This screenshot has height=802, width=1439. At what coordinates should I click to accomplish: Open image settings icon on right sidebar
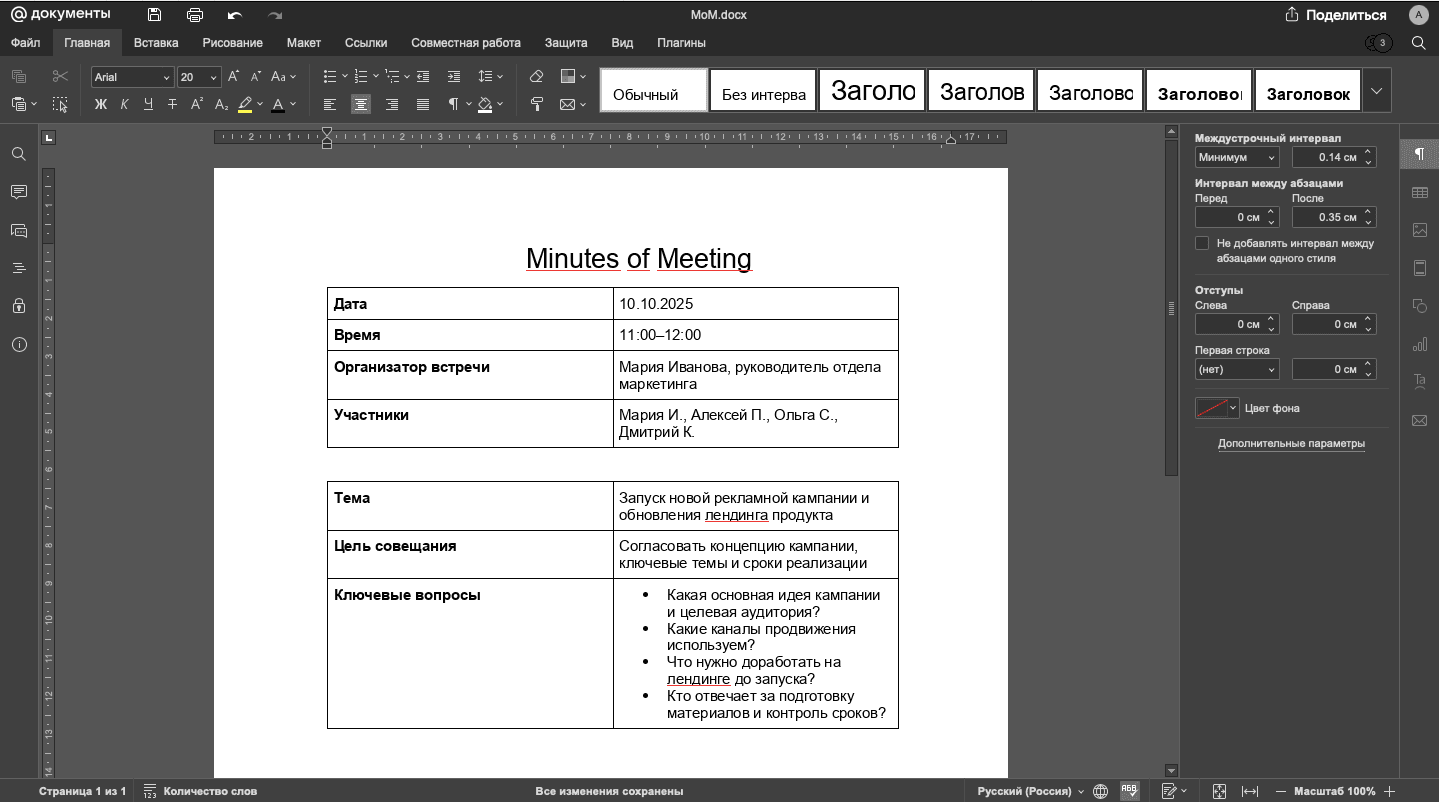coord(1419,229)
